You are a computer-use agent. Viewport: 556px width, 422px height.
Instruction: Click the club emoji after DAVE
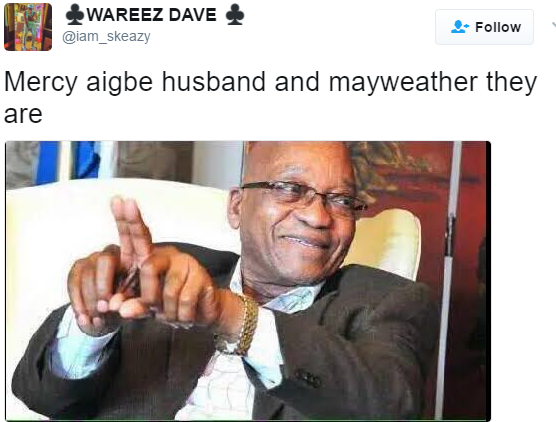235,15
